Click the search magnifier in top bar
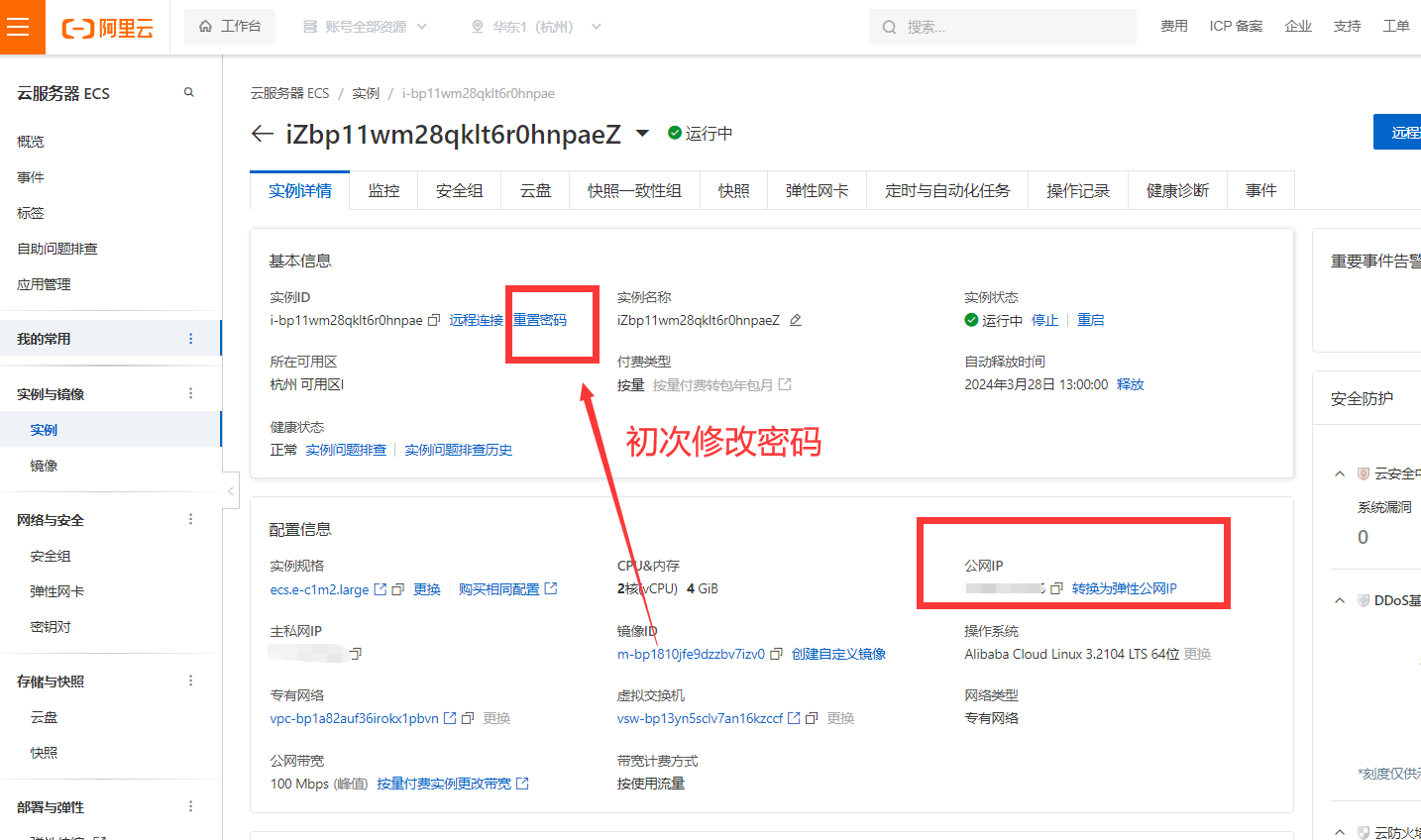This screenshot has height=840, width=1421. pos(889,27)
